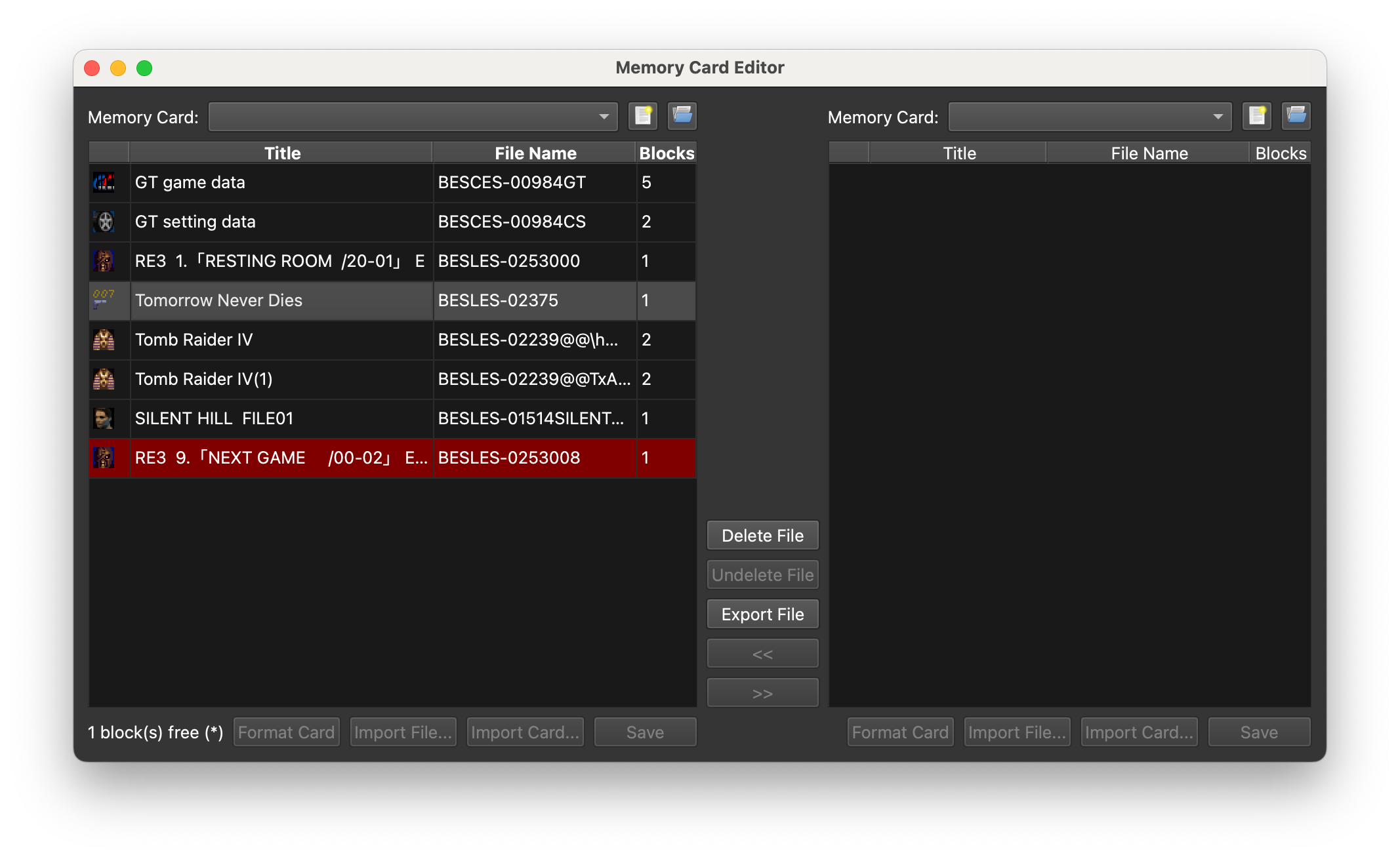Select the 'Tomb Raider IV' title
The image size is (1400, 859).
click(x=194, y=340)
